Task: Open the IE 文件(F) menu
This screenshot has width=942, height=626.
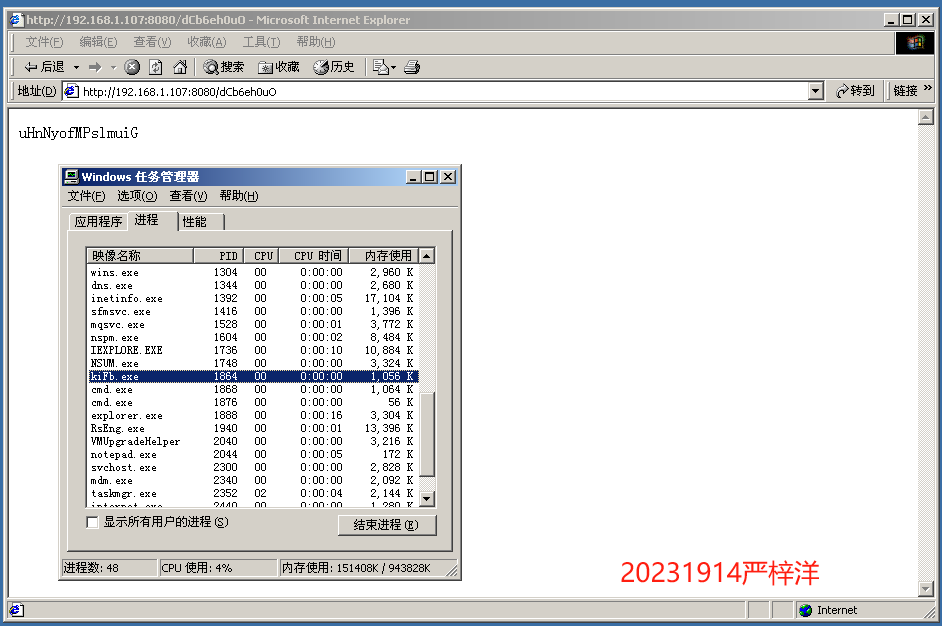Action: 44,42
